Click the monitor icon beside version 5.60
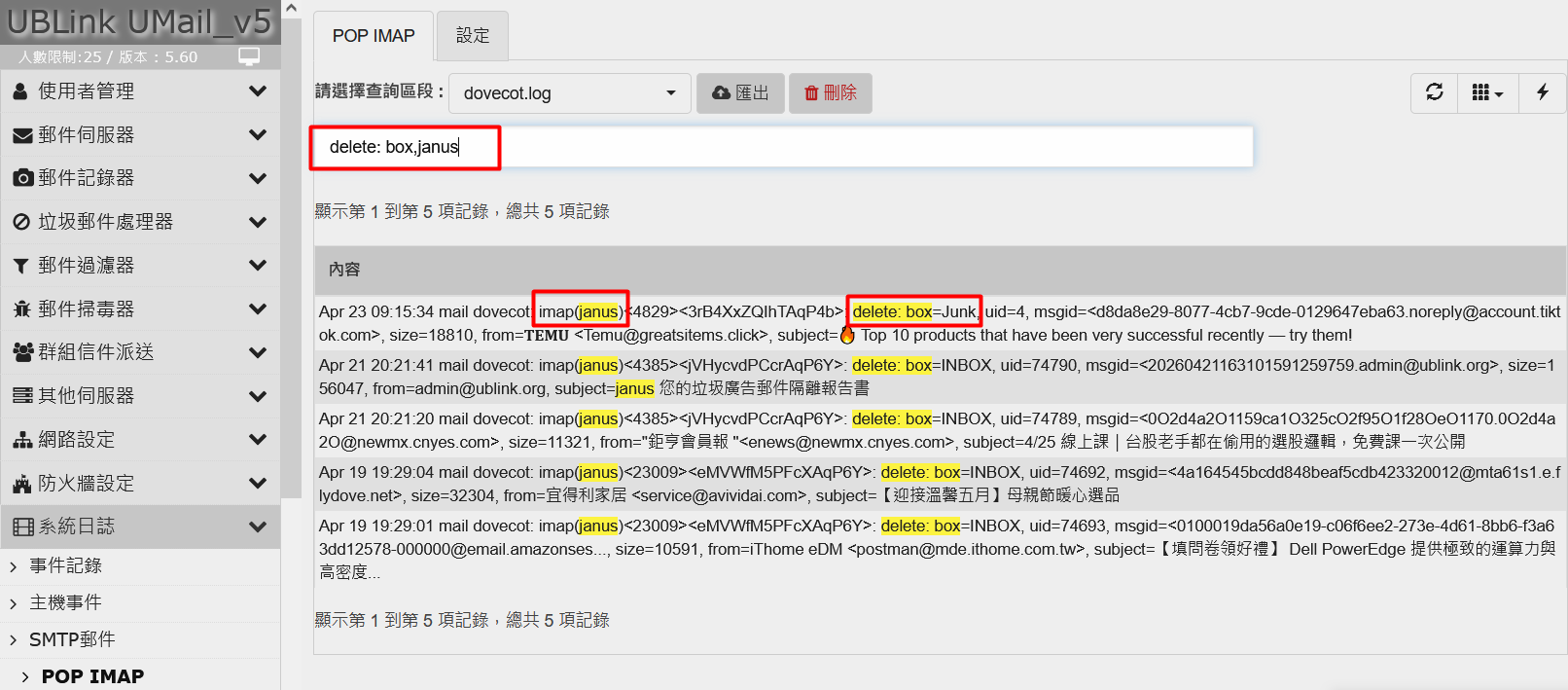1568x690 pixels. [249, 56]
